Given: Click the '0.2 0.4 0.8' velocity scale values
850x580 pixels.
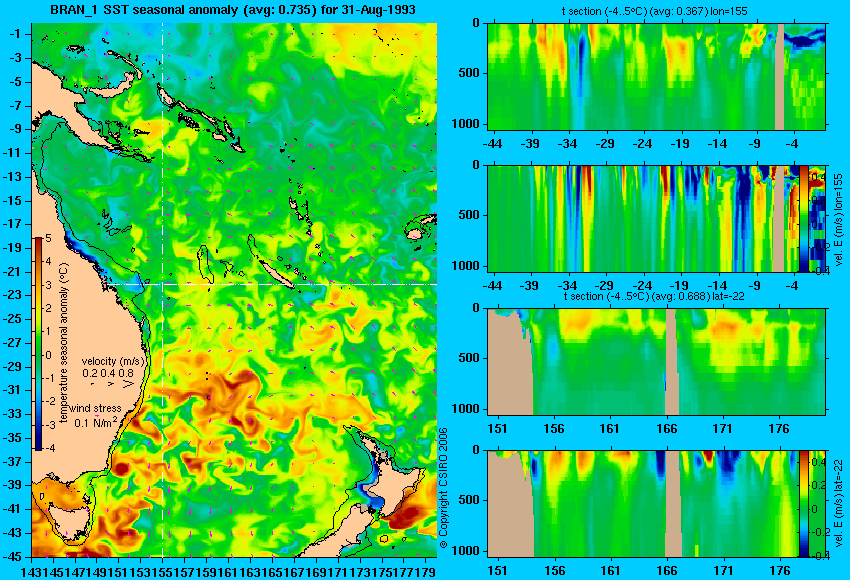Looking at the screenshot, I should coord(108,373).
